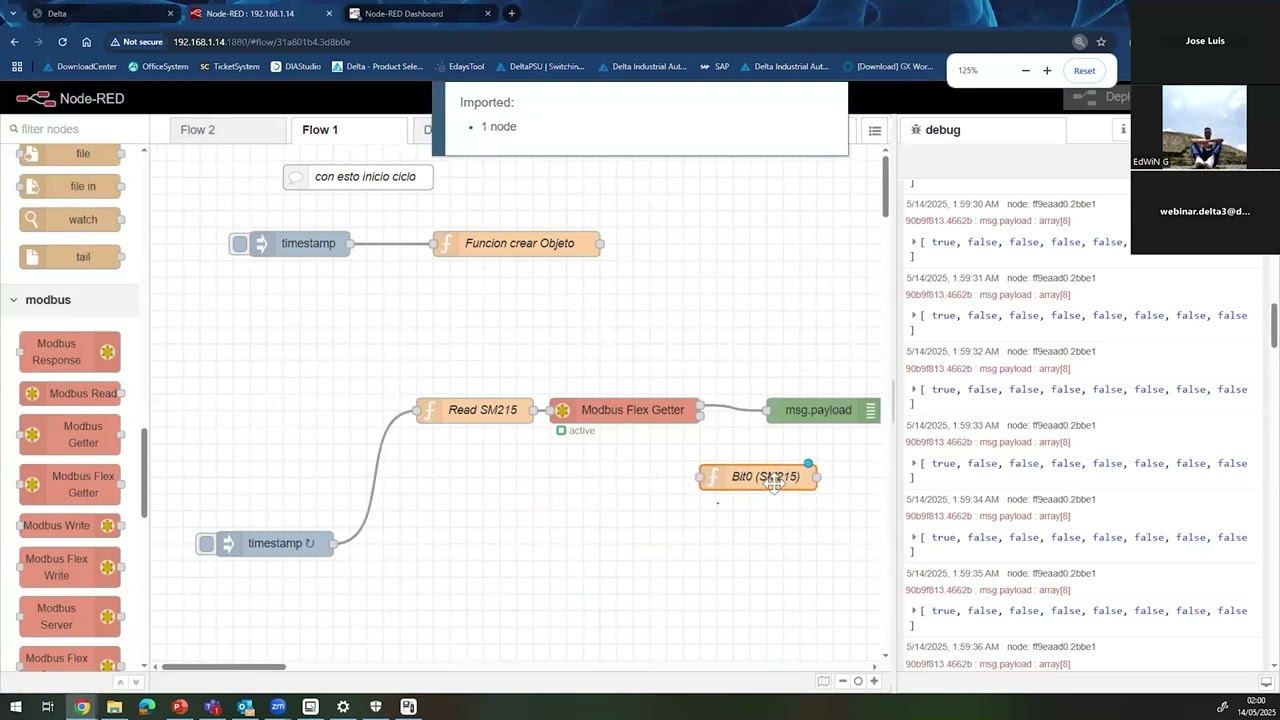Zoom in on the flow canvas
This screenshot has height=720, width=1280.
[x=874, y=681]
